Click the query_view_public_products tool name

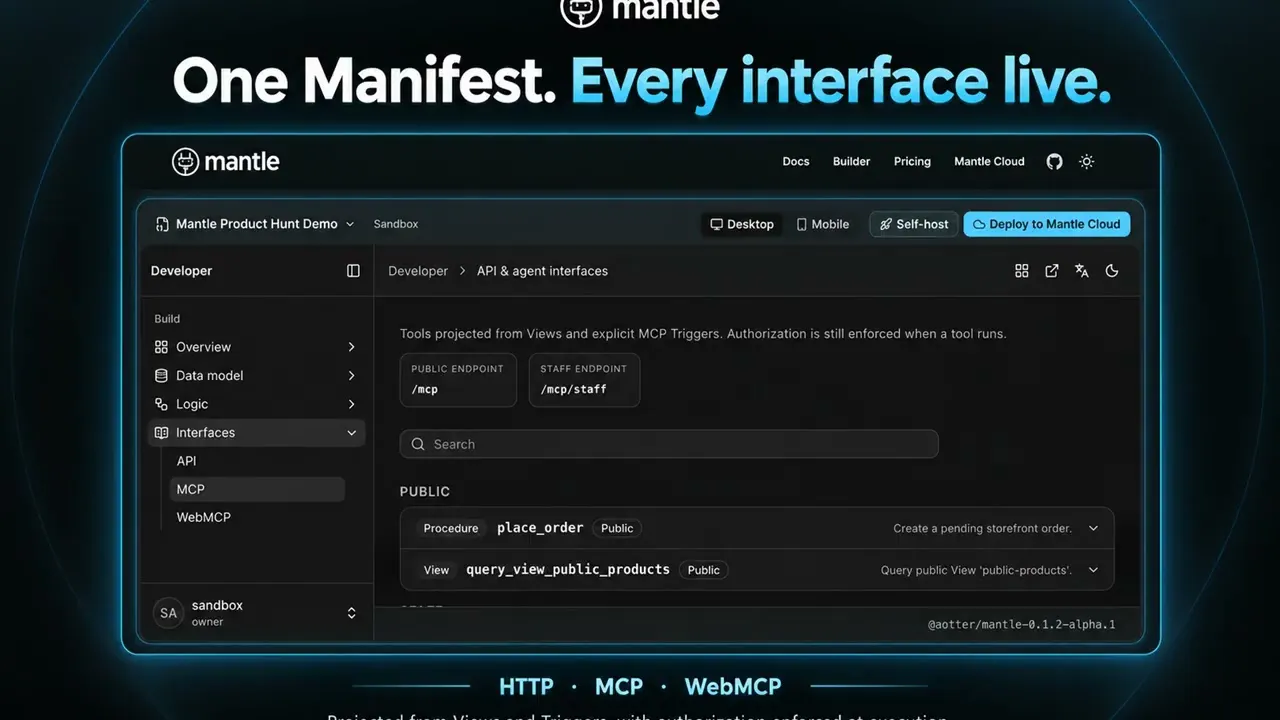click(x=568, y=570)
